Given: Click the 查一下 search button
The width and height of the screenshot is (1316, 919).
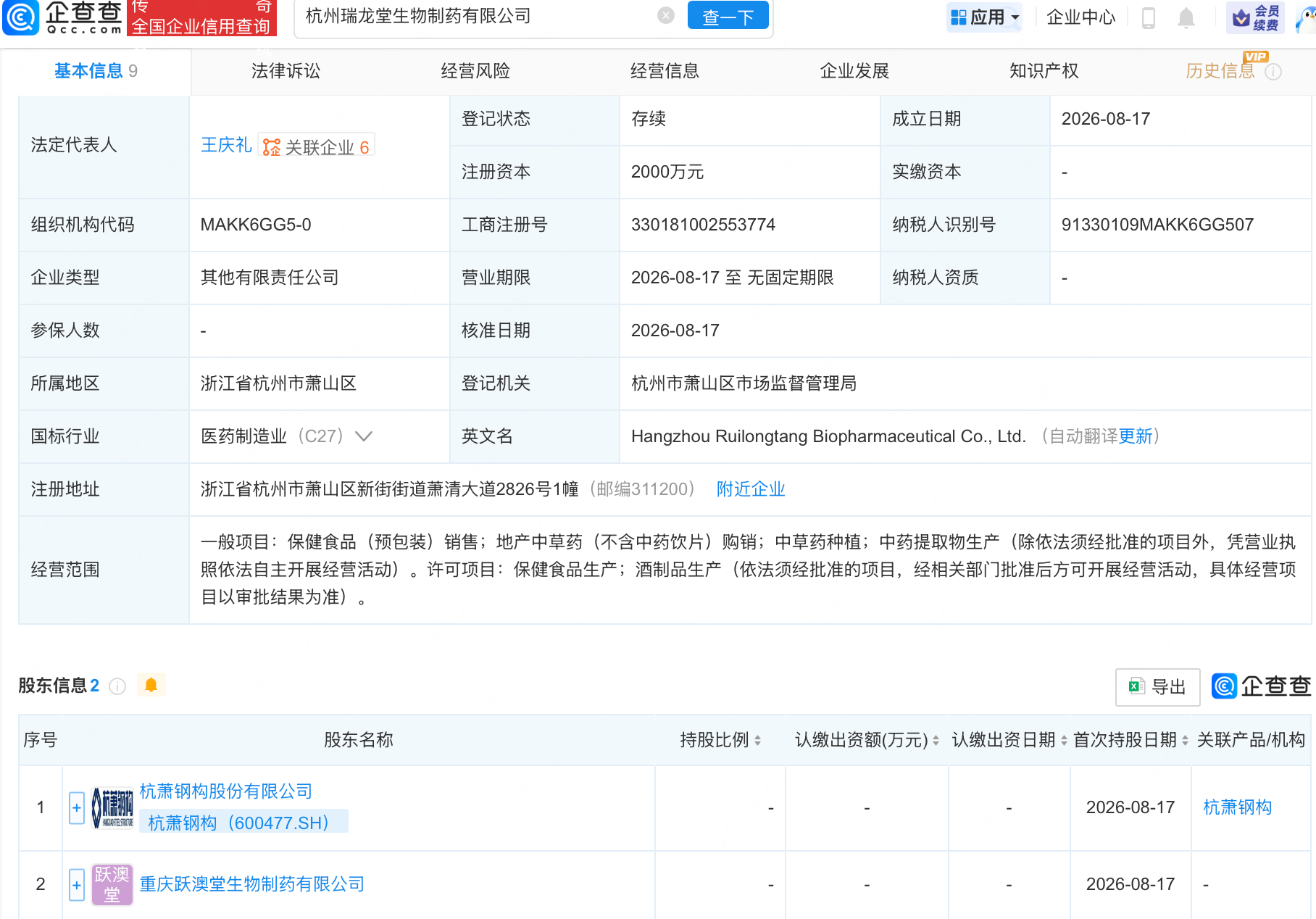Looking at the screenshot, I should (728, 17).
